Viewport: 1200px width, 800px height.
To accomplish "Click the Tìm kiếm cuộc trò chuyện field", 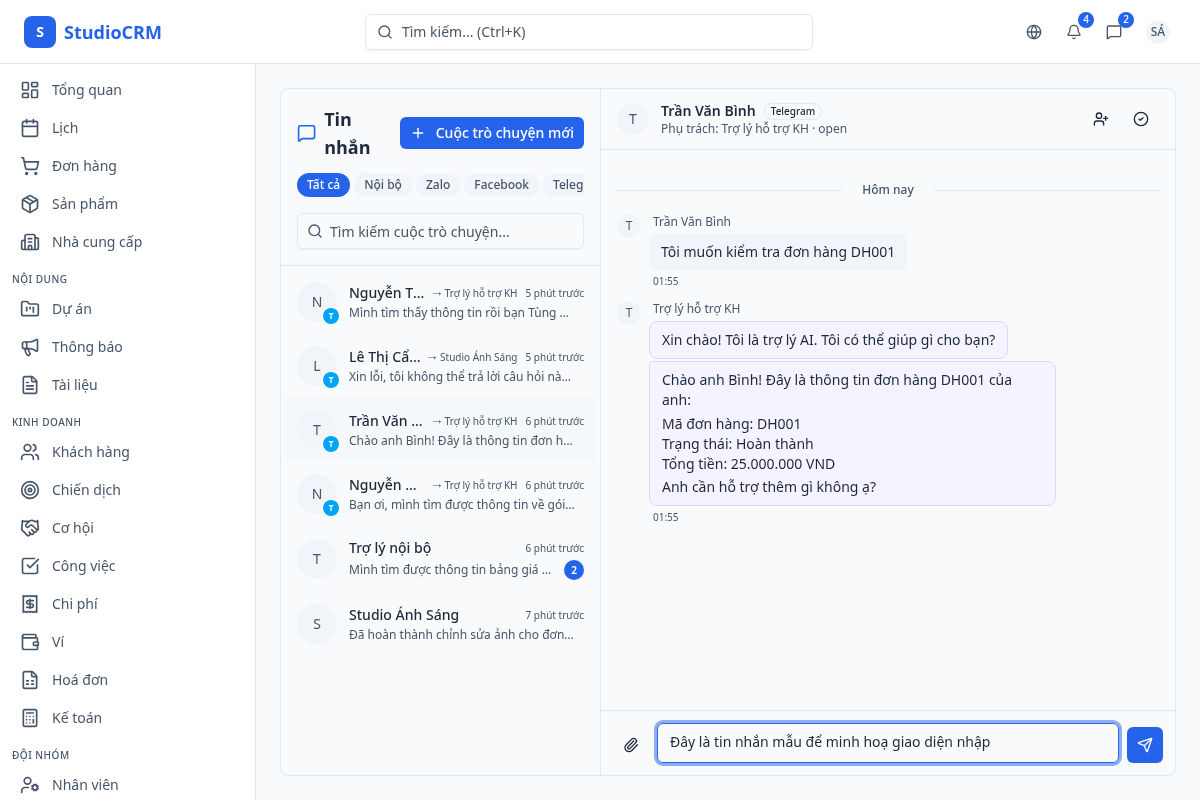I will 440,231.
